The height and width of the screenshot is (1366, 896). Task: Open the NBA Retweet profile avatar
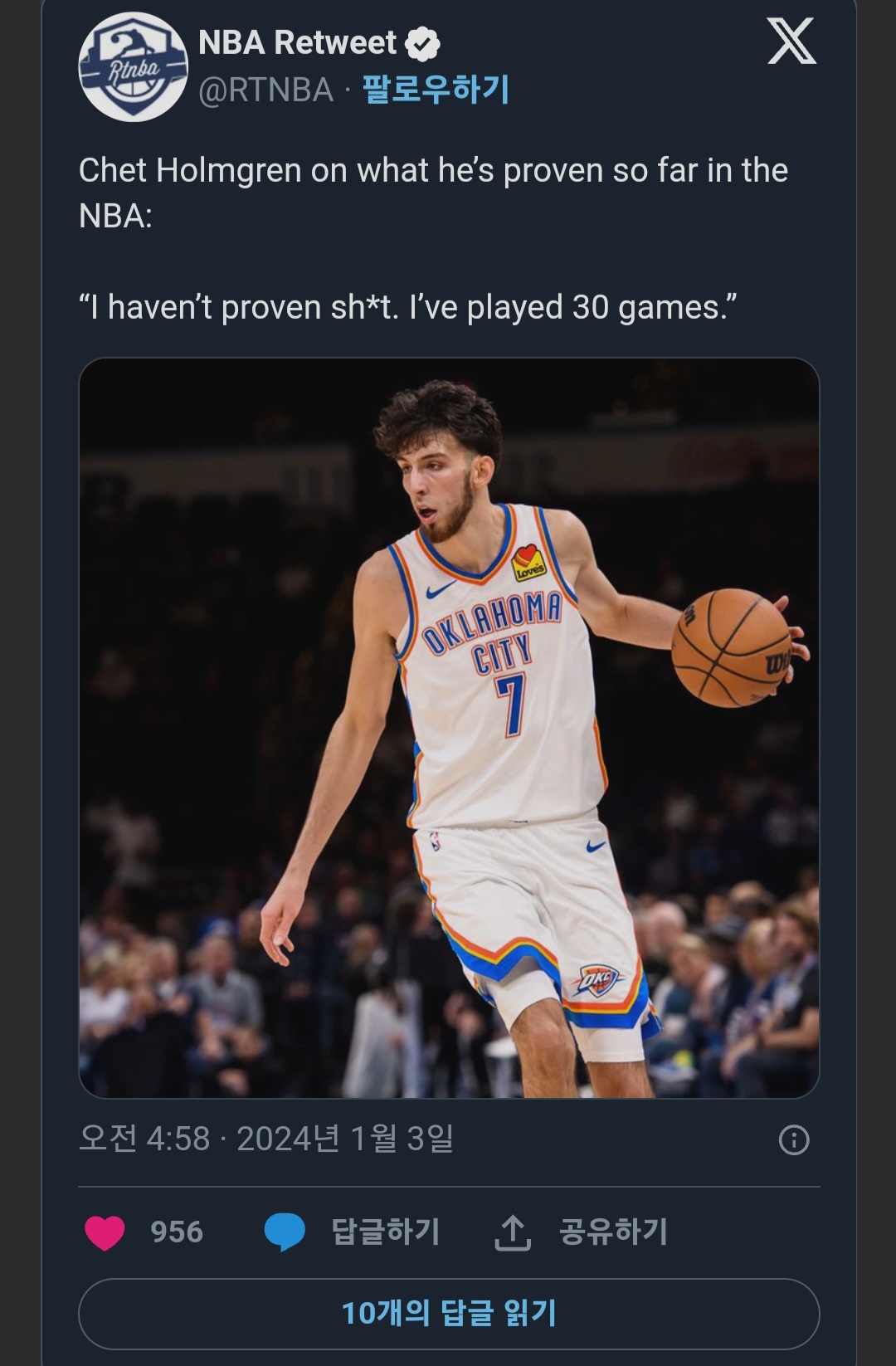click(x=133, y=67)
